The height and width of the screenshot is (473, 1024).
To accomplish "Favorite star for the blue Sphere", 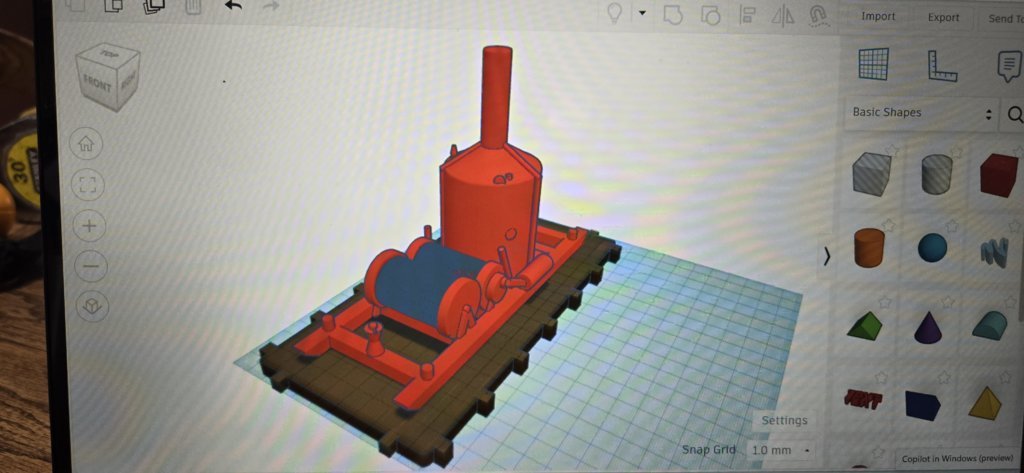I will [x=952, y=226].
